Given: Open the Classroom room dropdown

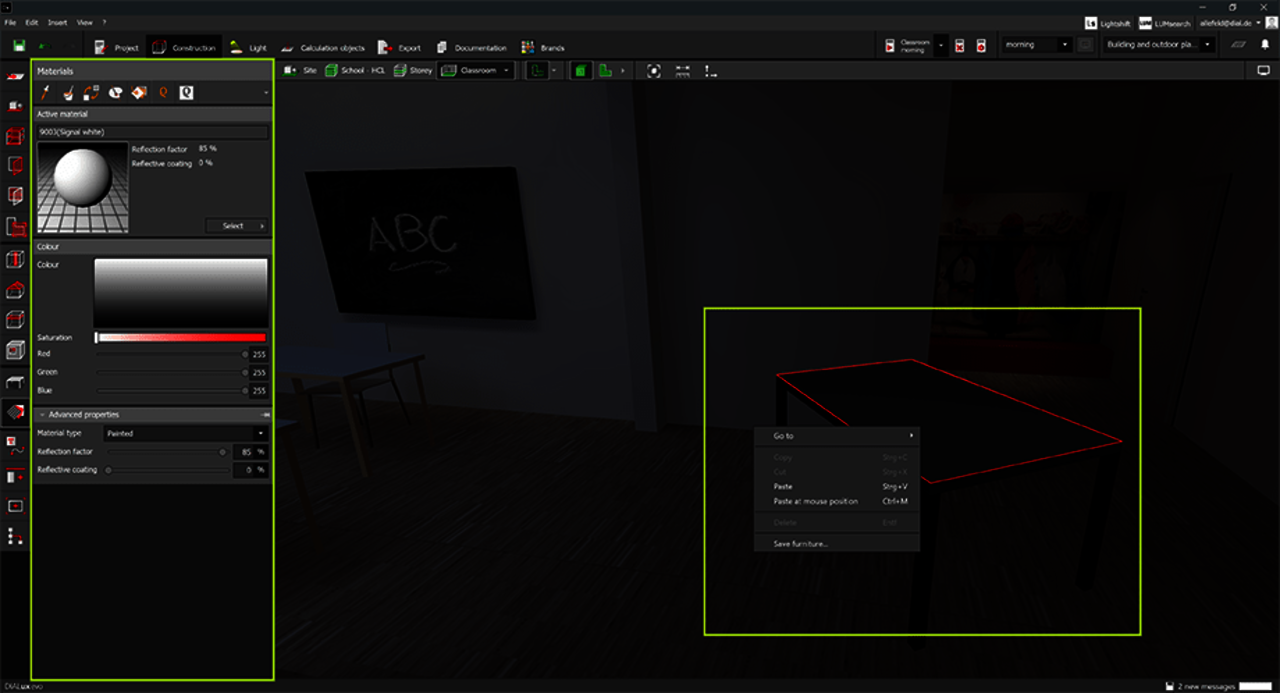Looking at the screenshot, I should coord(476,71).
